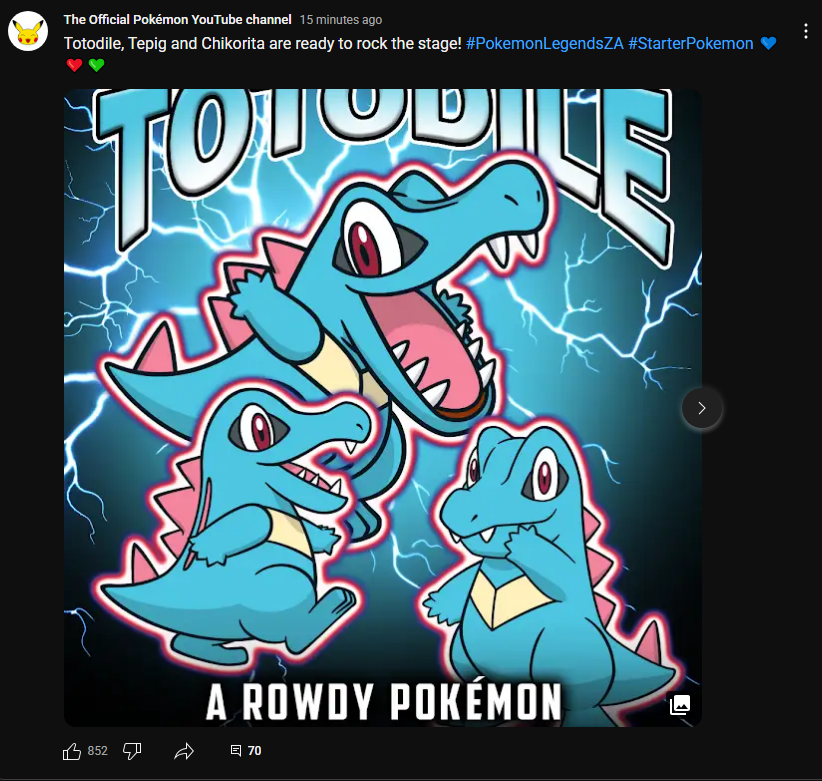Dislike the post with the thumbs-down icon
This screenshot has width=822, height=781.
pyautogui.click(x=132, y=751)
